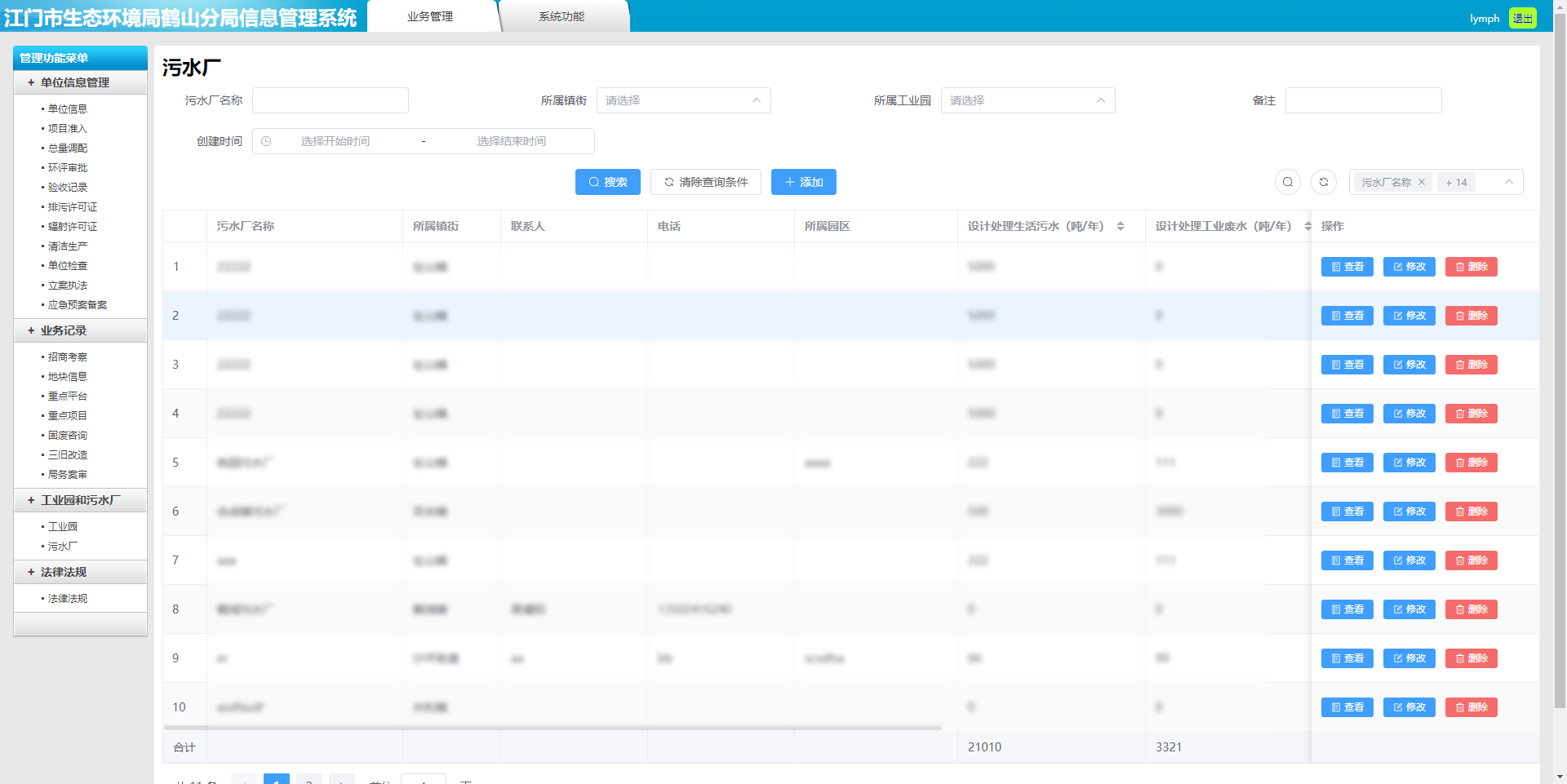1567x784 pixels.
Task: Open 三旧改造 in the sidebar
Action: (x=67, y=454)
